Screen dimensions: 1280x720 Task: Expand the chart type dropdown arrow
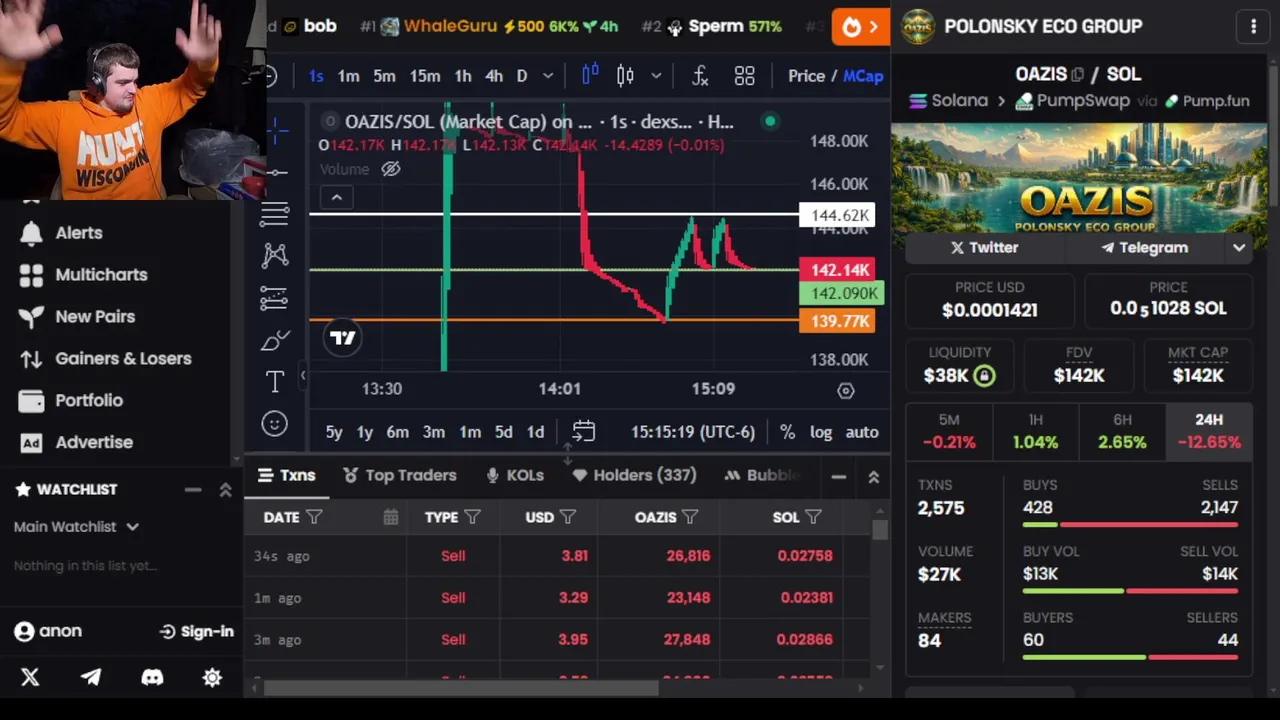pos(656,76)
